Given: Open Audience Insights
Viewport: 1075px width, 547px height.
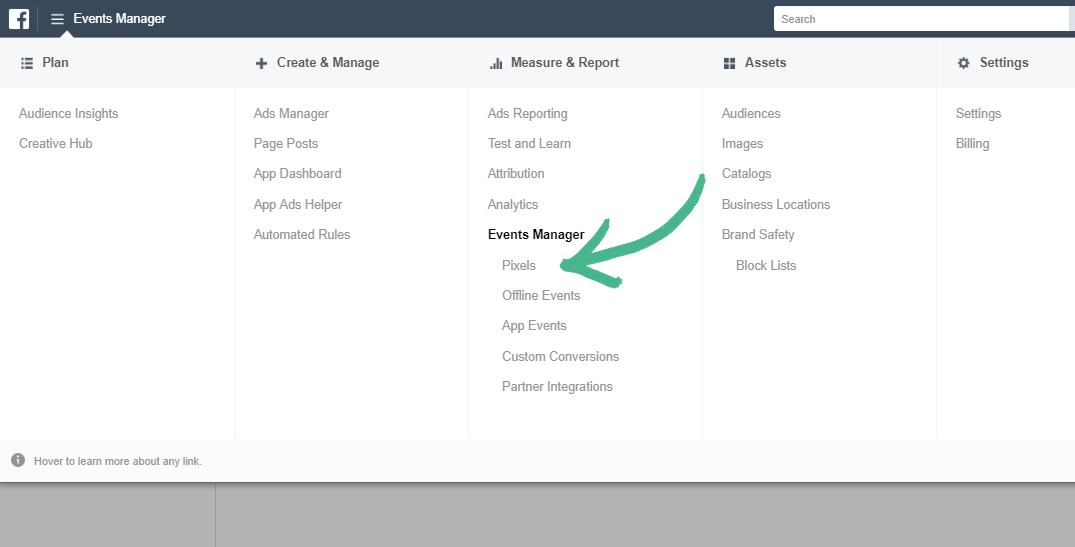Looking at the screenshot, I should point(68,114).
